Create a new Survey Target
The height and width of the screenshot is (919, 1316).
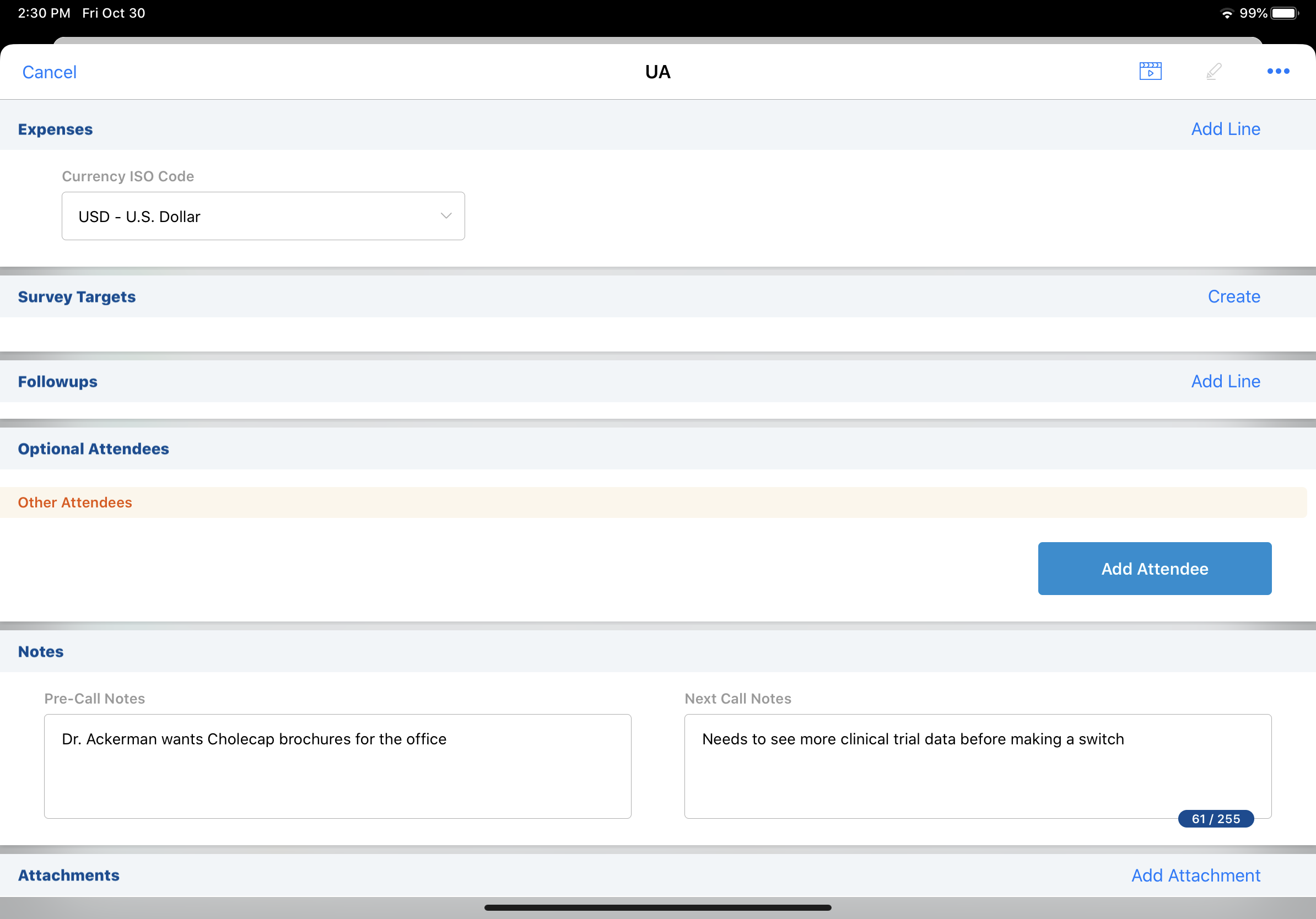tap(1233, 296)
